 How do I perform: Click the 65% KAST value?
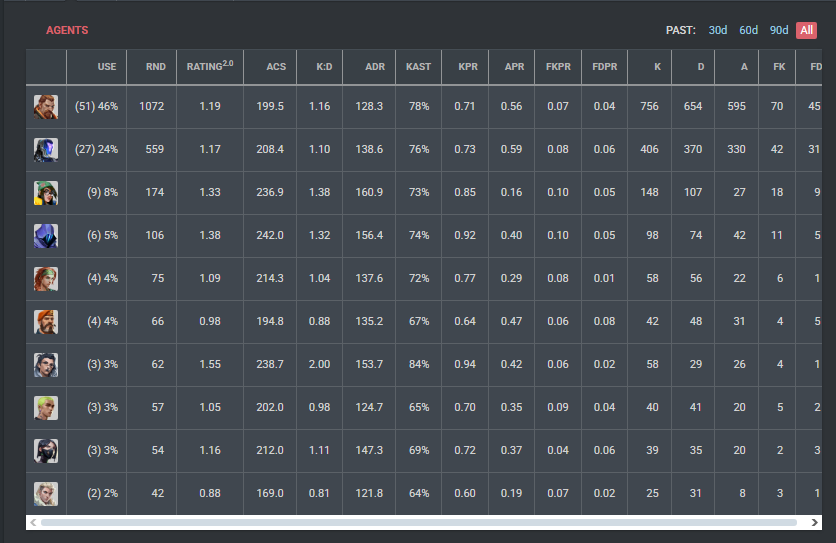point(419,408)
